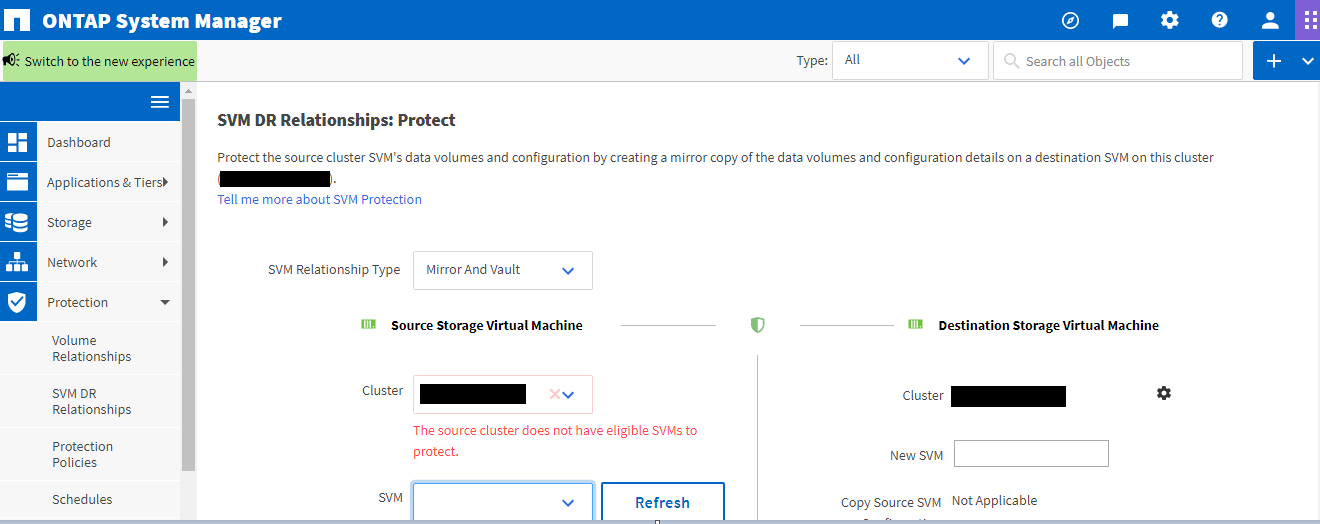
Task: Open Tell me more about SVM Protection link
Action: point(319,200)
